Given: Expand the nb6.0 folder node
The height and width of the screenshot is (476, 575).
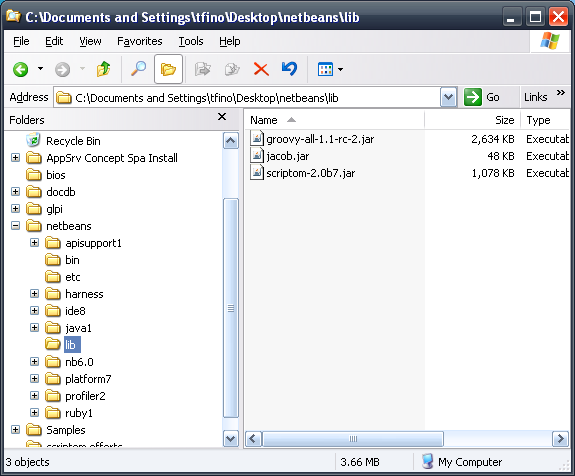Looking at the screenshot, I should [x=34, y=362].
